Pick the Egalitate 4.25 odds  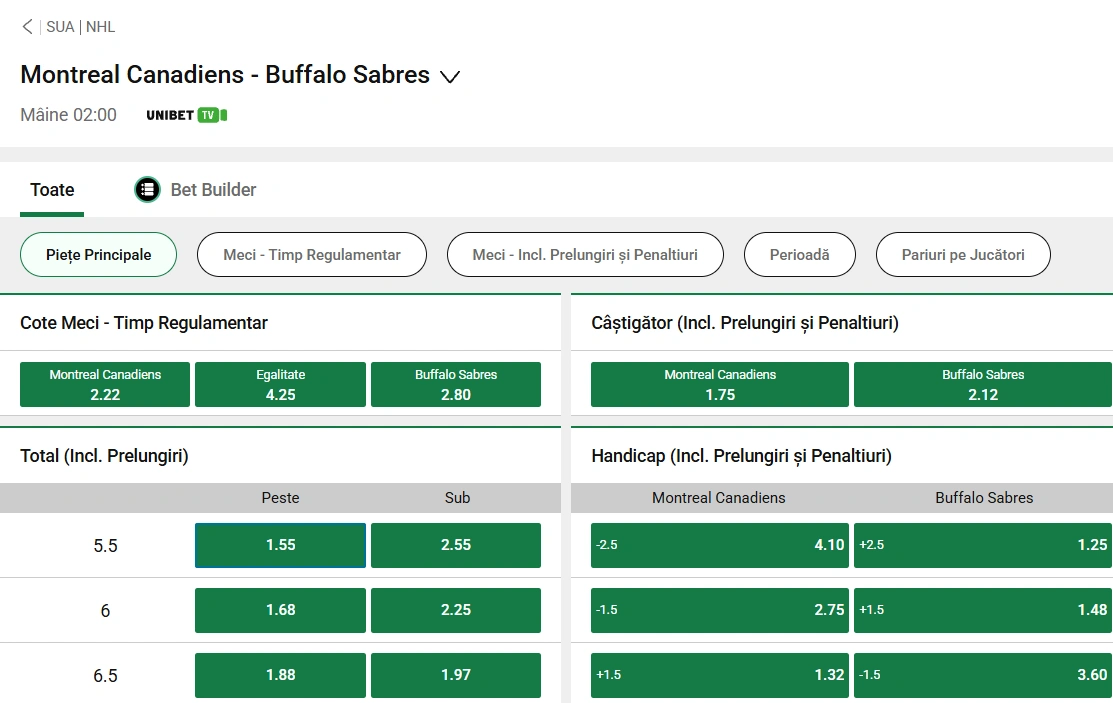[280, 385]
